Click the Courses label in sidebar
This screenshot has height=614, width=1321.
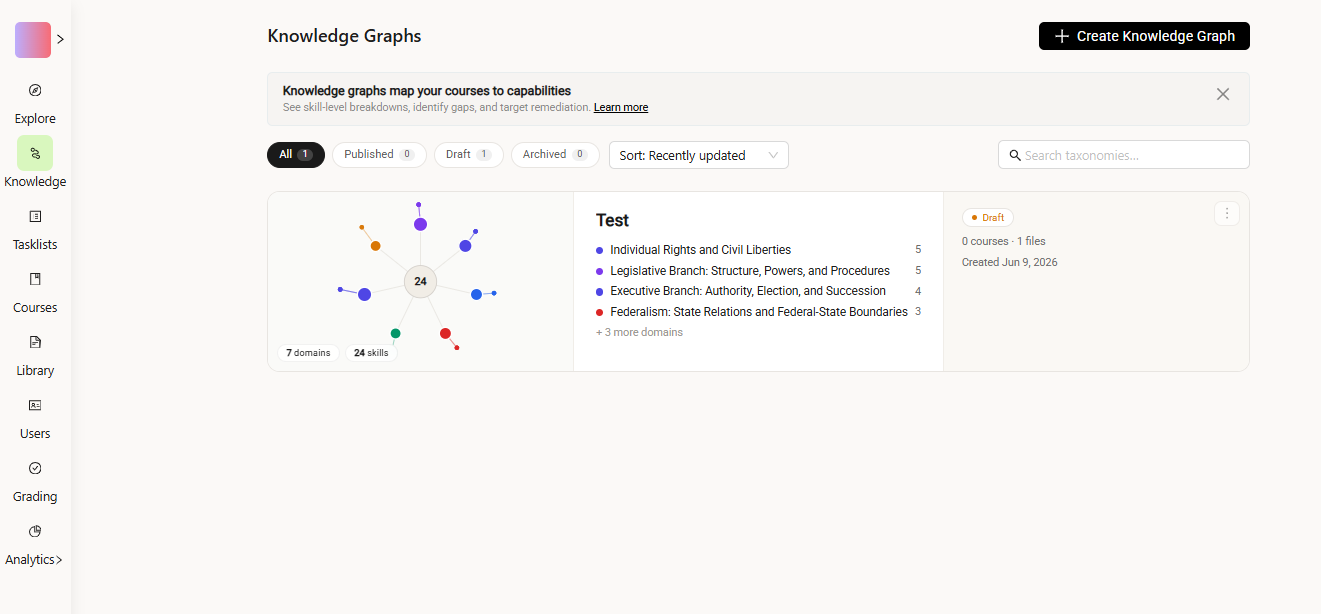coord(35,308)
